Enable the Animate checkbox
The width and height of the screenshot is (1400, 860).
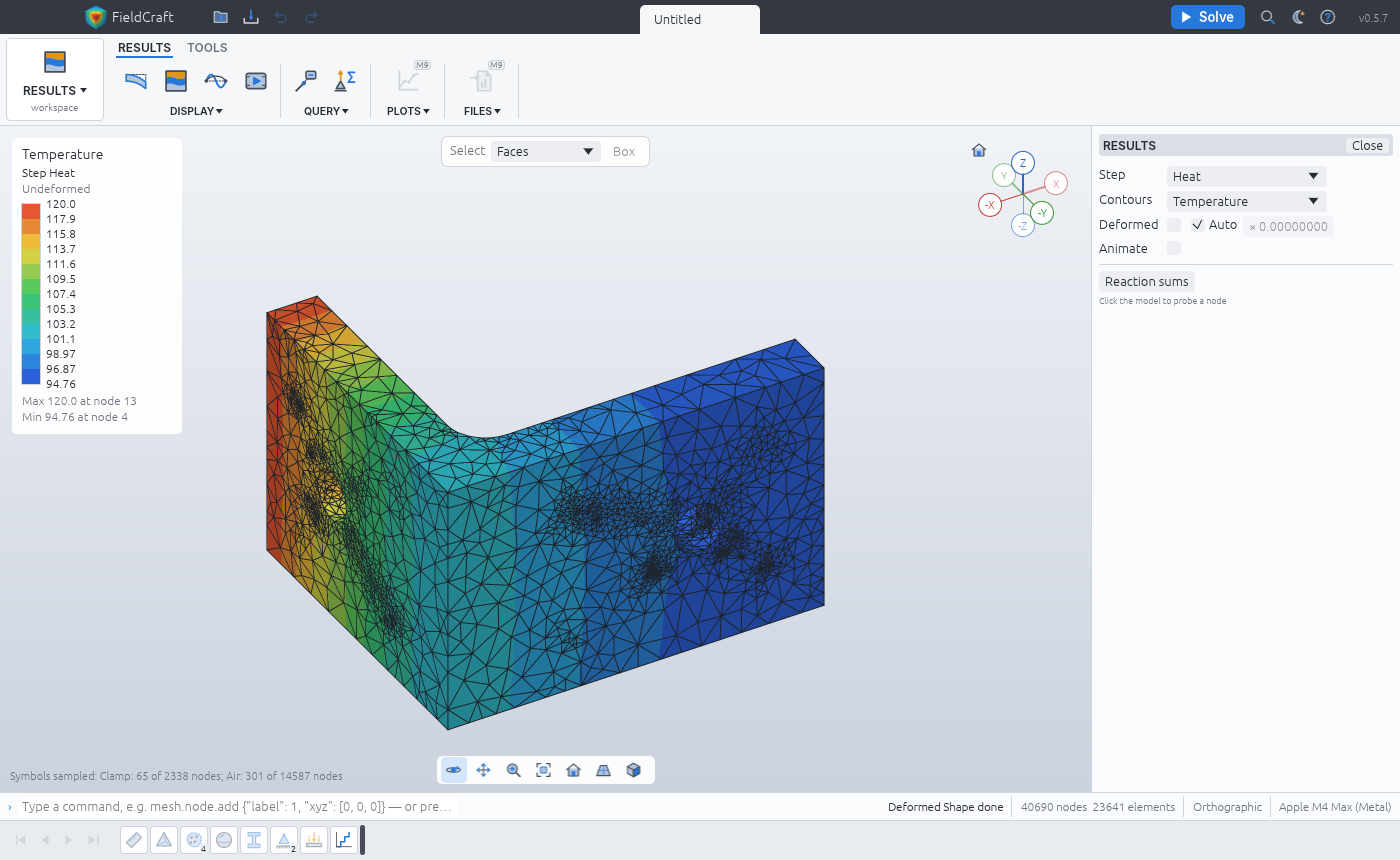[x=1174, y=248]
